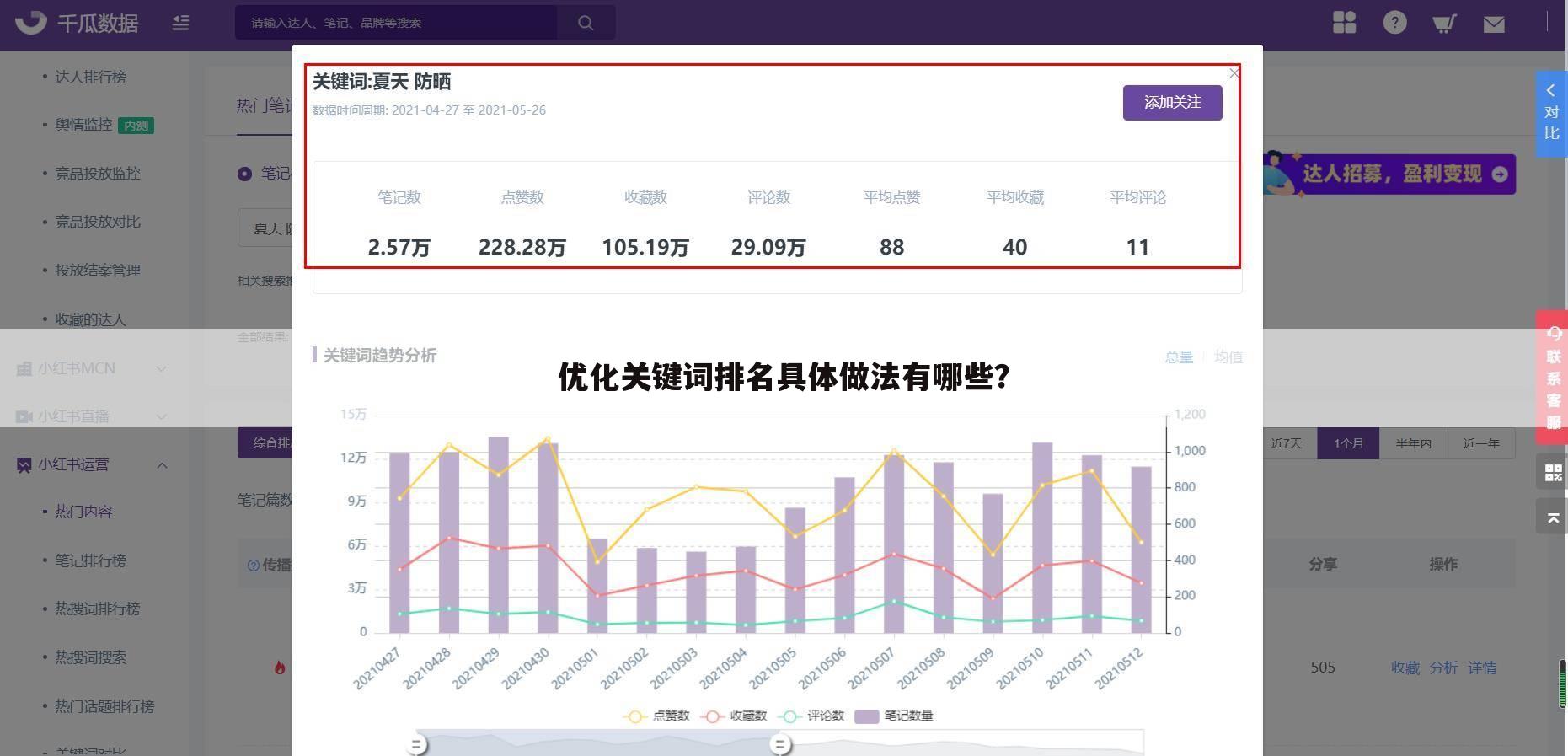The width and height of the screenshot is (1568, 756).
Task: Click the search magnifier icon
Action: click(586, 23)
